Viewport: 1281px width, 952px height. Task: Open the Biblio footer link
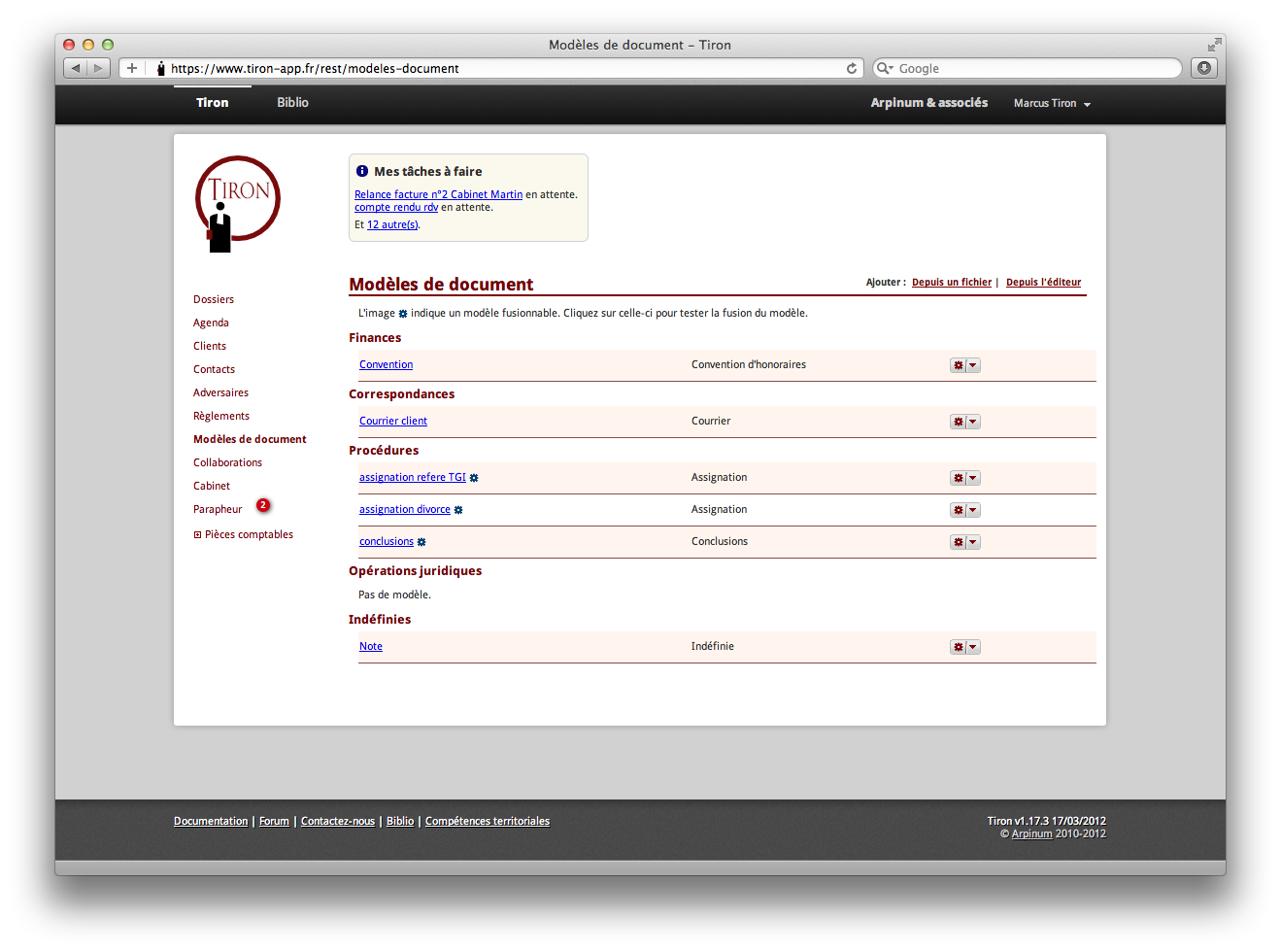tap(400, 822)
